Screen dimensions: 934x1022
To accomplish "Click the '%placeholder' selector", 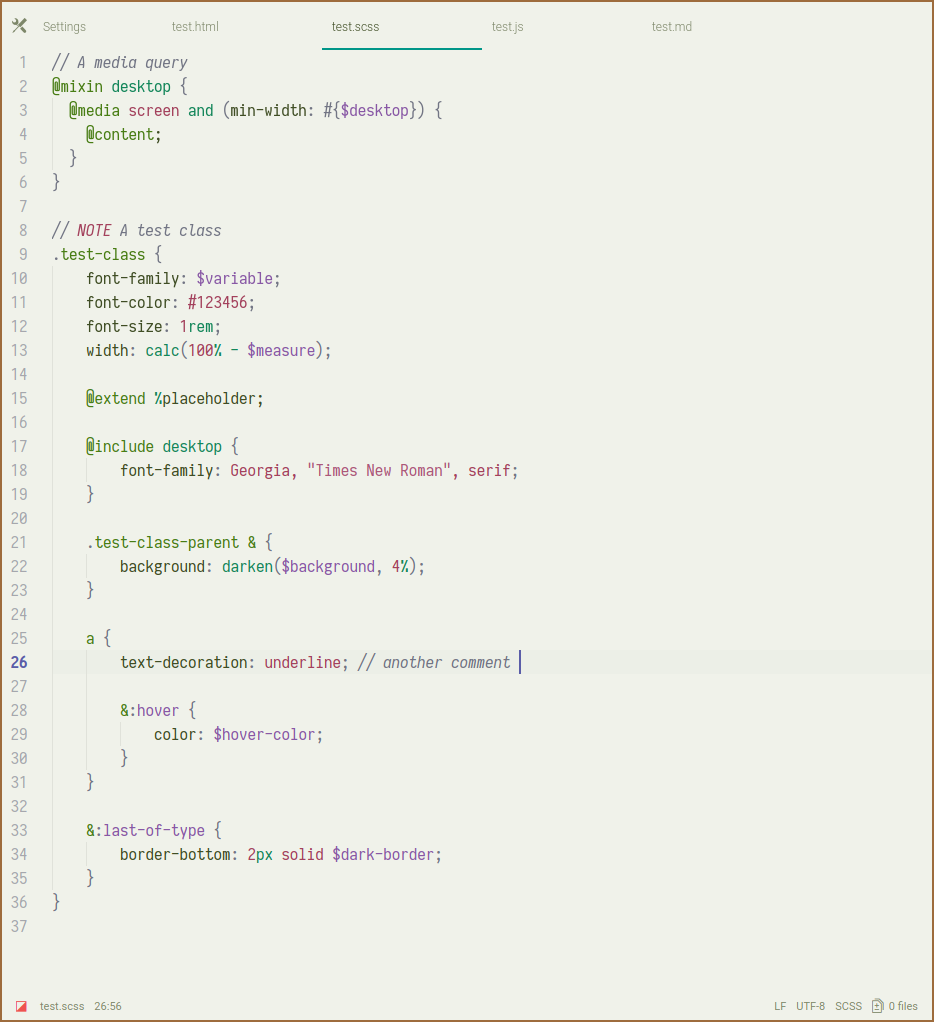I will (205, 399).
